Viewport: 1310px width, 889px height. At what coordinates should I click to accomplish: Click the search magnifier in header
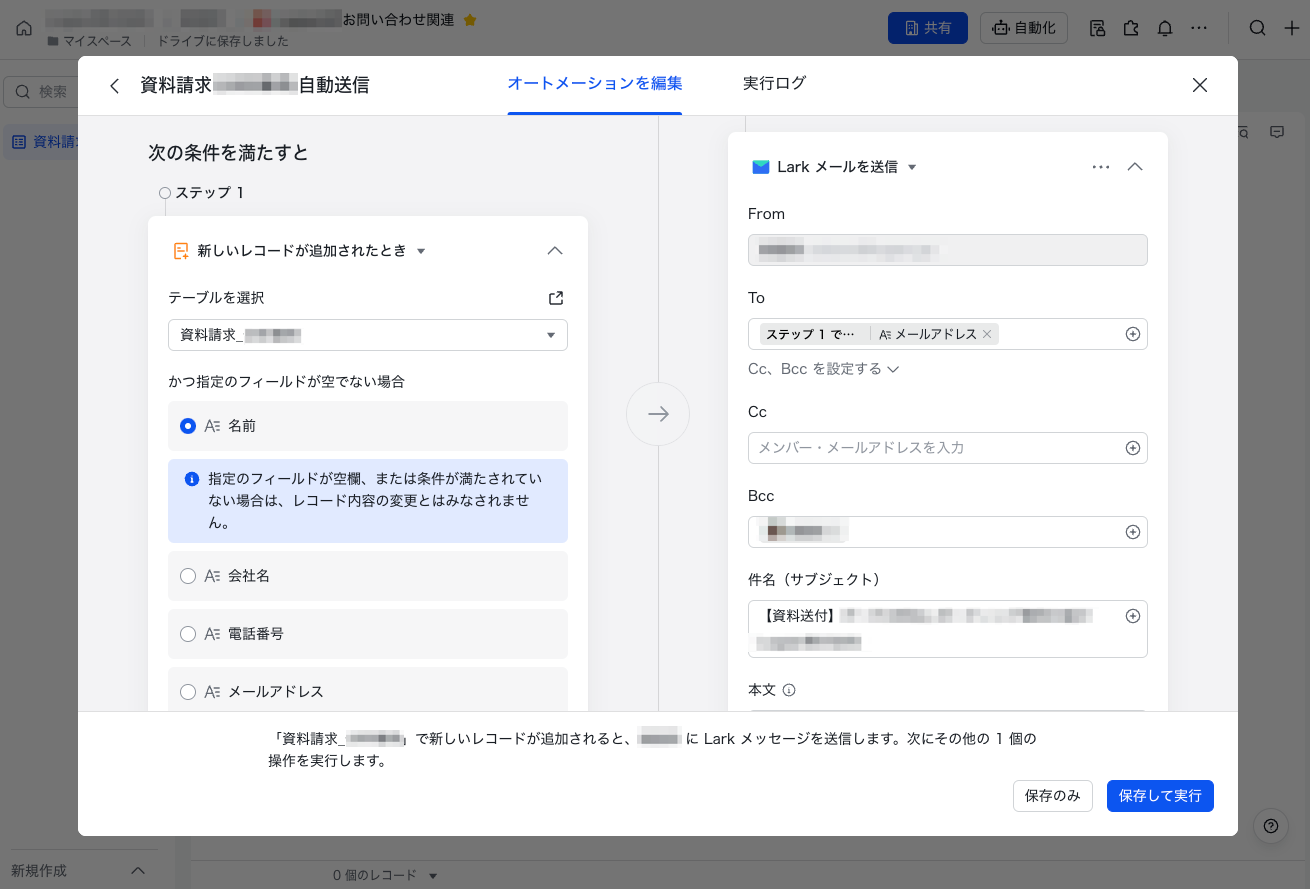[1258, 28]
